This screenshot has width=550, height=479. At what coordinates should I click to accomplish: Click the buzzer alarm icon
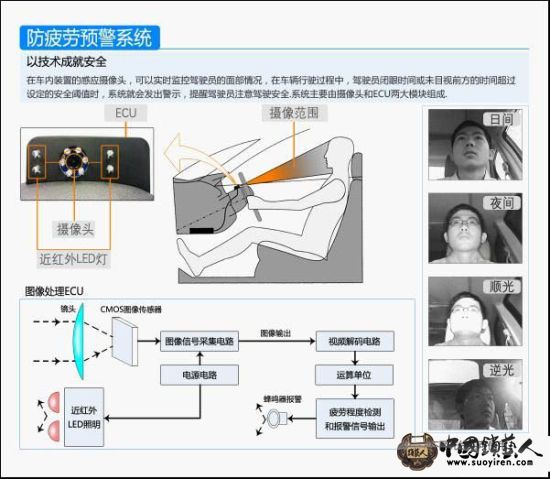tap(276, 418)
